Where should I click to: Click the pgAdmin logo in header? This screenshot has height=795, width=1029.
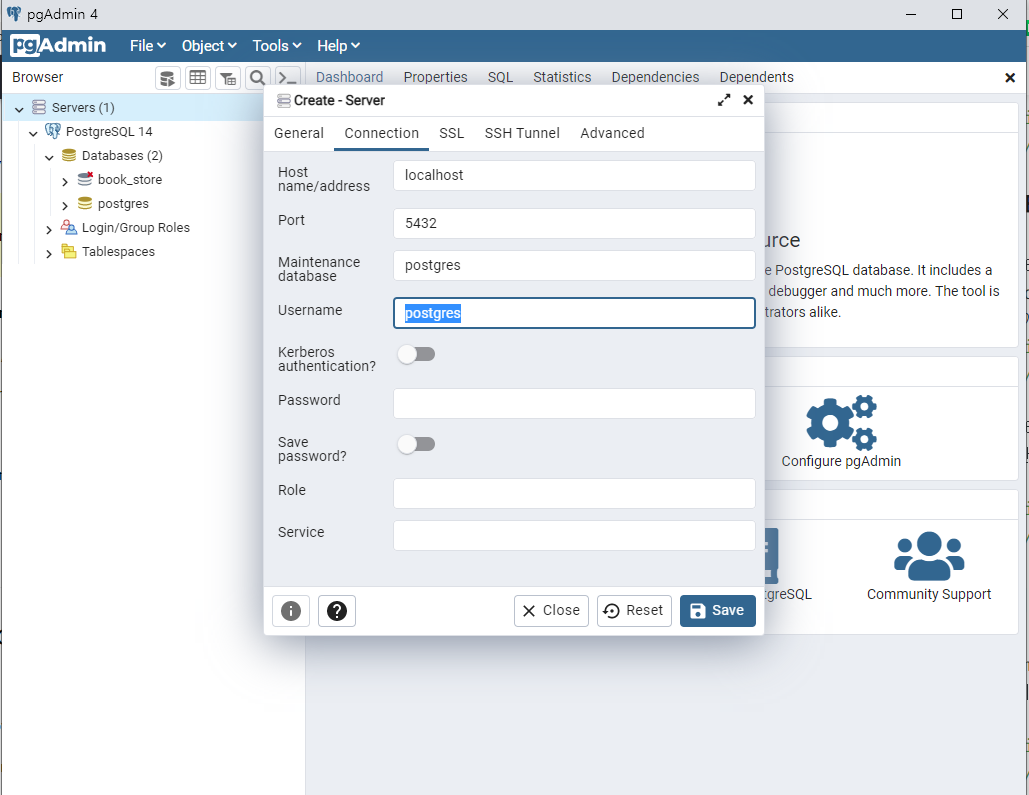point(58,45)
